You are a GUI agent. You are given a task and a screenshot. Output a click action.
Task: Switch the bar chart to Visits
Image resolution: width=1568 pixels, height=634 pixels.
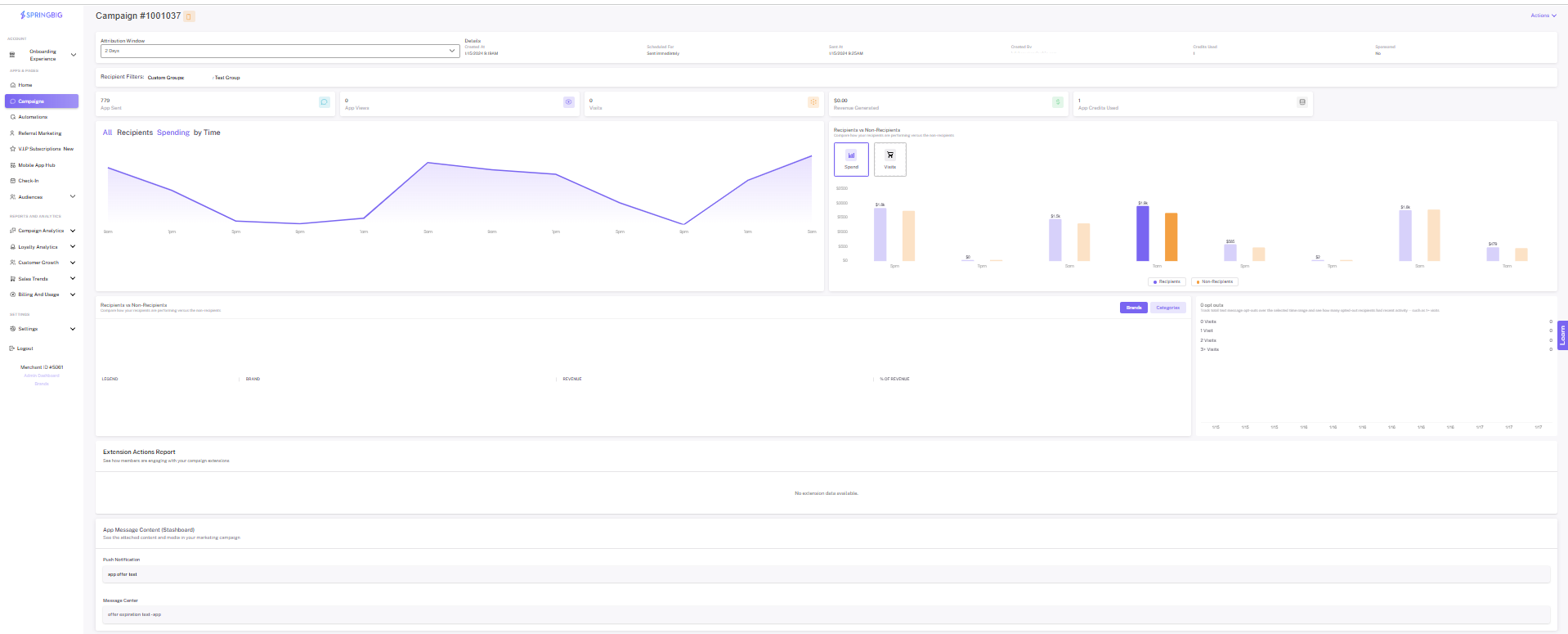[x=890, y=159]
